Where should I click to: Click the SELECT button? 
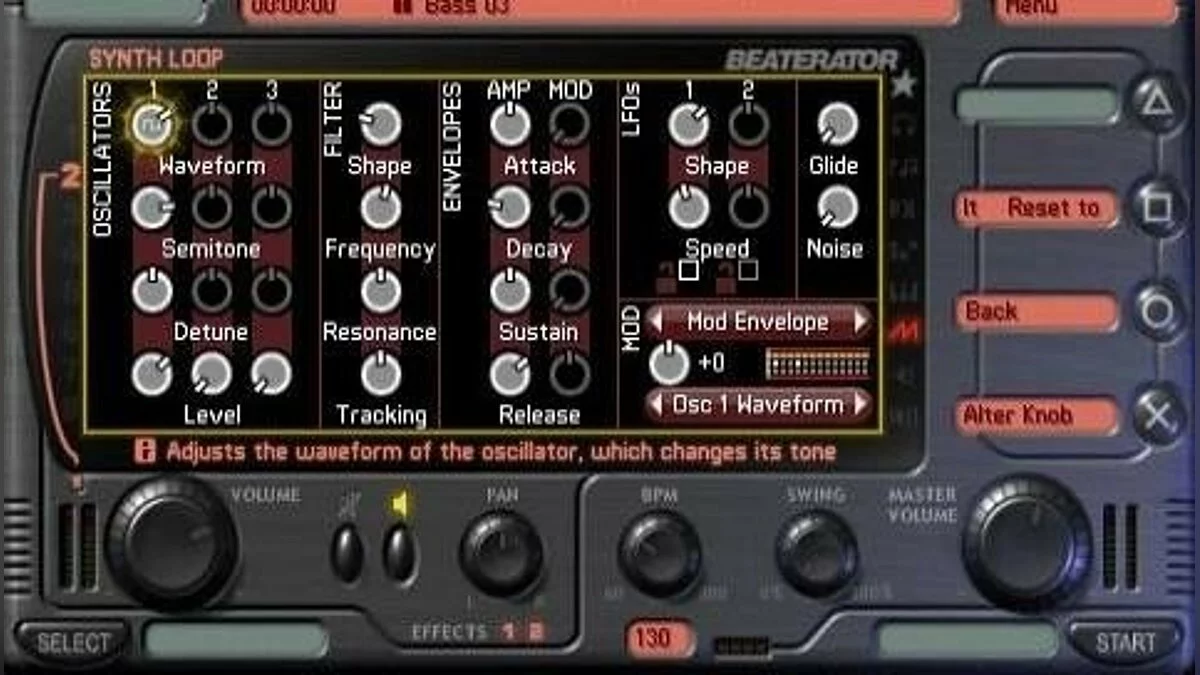pos(73,642)
